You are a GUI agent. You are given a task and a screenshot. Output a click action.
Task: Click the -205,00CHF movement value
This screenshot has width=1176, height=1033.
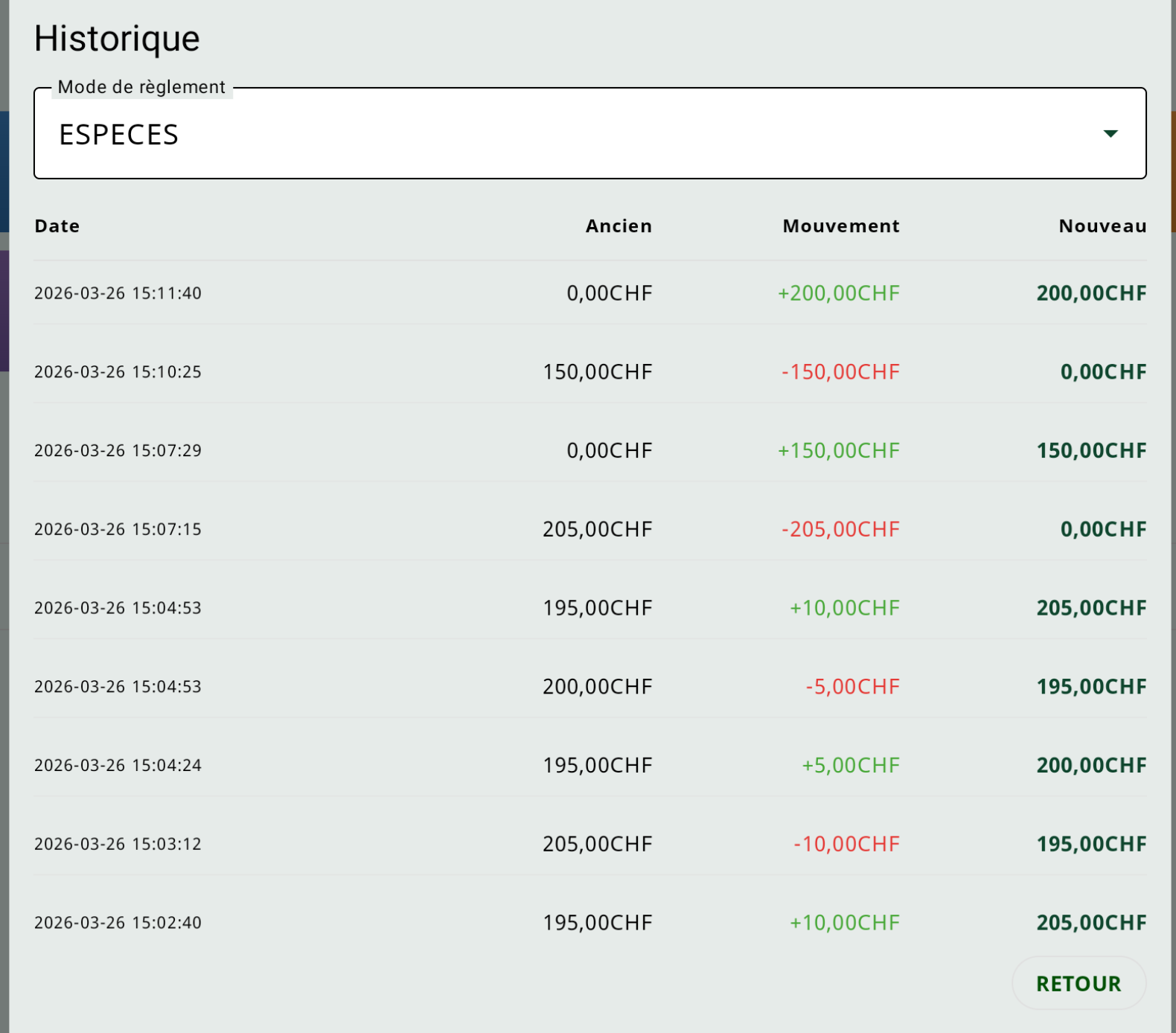[x=840, y=529]
